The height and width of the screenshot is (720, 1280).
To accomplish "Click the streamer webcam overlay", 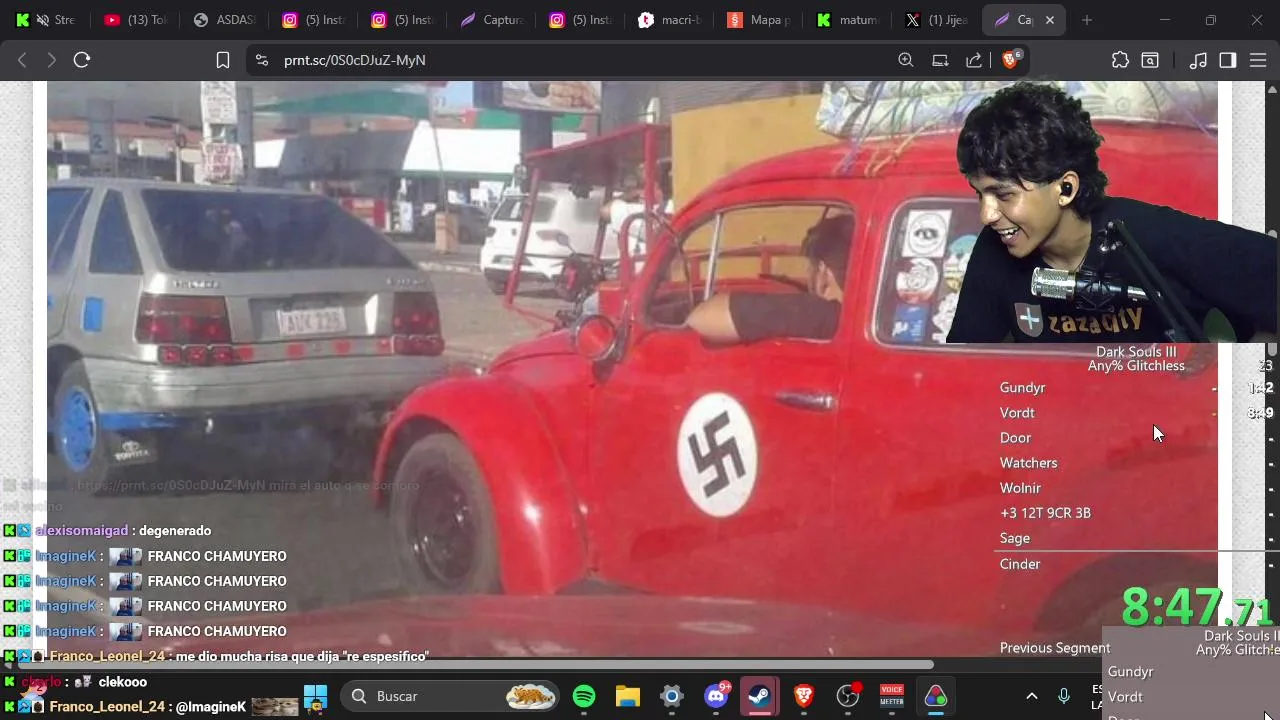I will point(1110,212).
